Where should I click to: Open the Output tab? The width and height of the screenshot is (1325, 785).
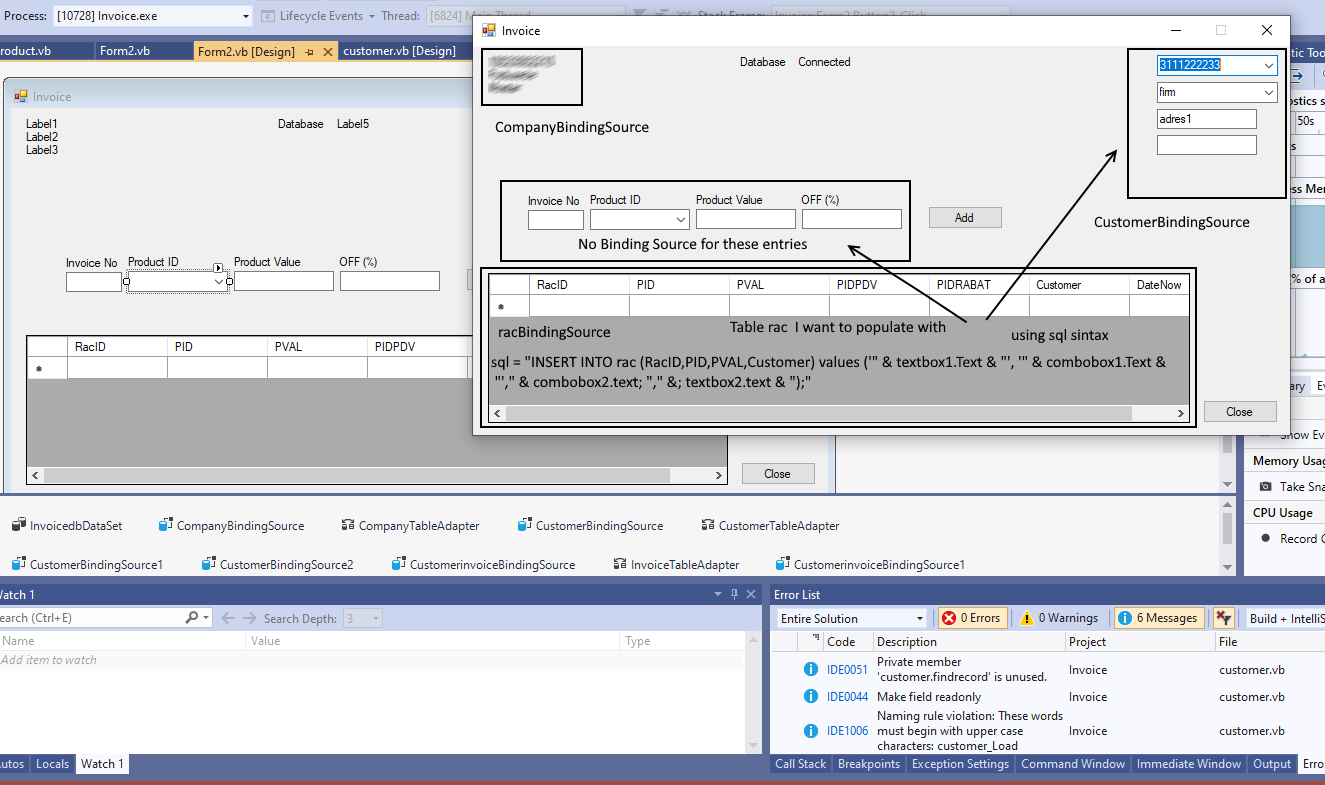1272,764
